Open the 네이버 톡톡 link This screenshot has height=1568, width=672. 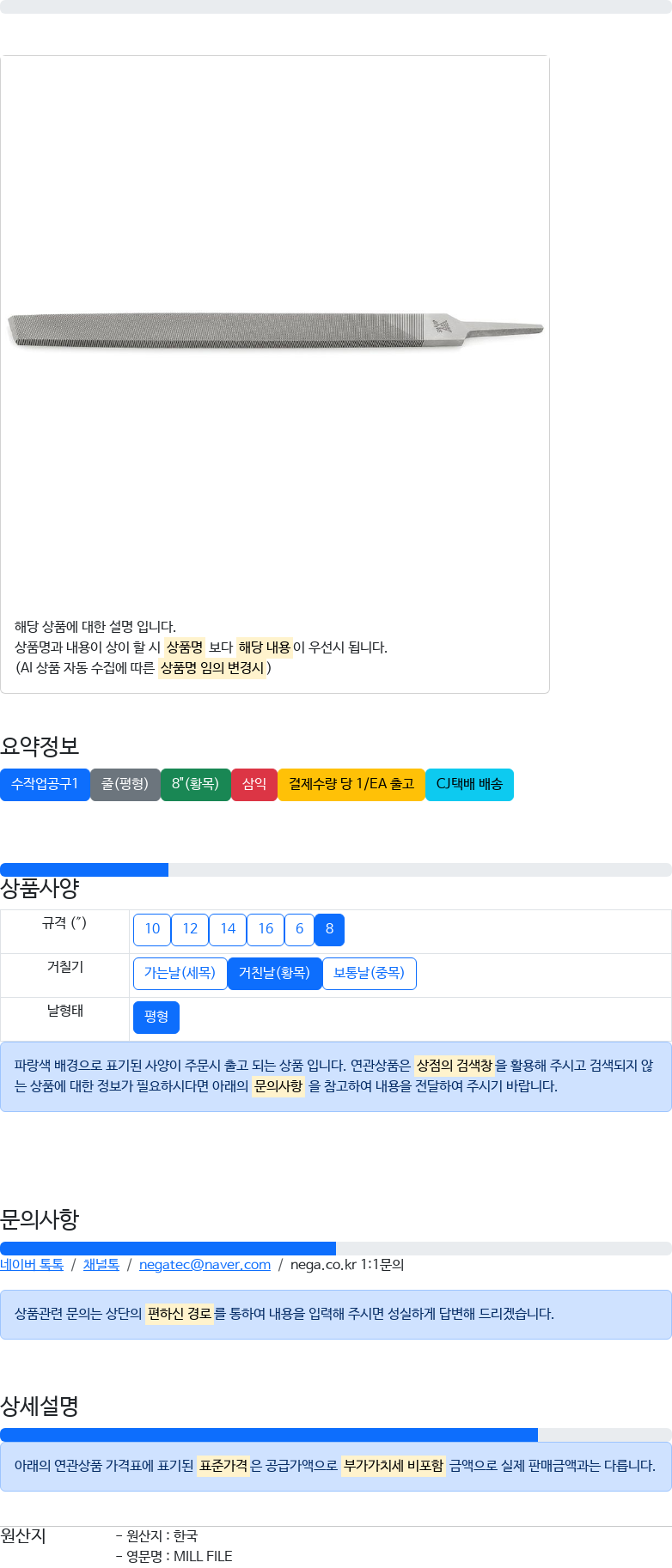click(32, 1264)
